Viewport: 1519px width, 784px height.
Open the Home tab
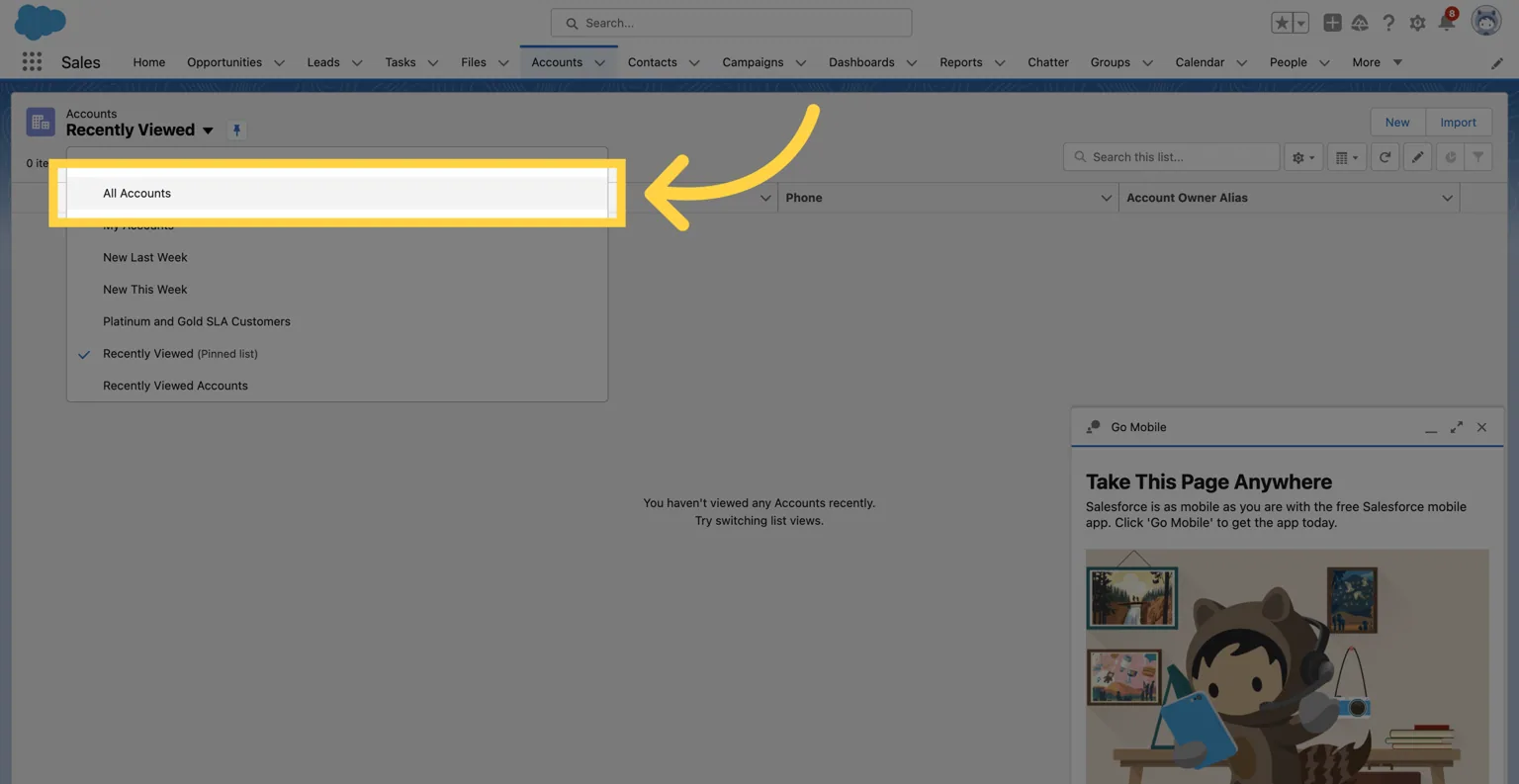pos(149,62)
